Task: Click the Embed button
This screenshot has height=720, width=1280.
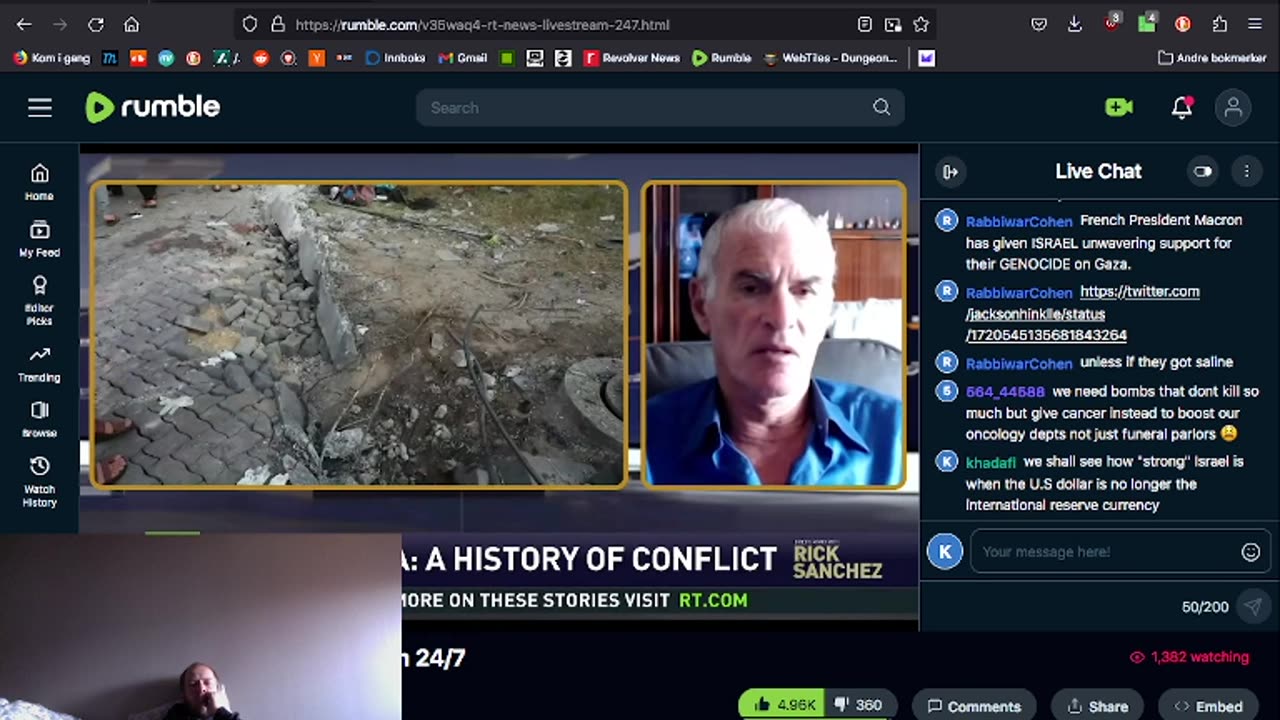Action: [x=1208, y=706]
